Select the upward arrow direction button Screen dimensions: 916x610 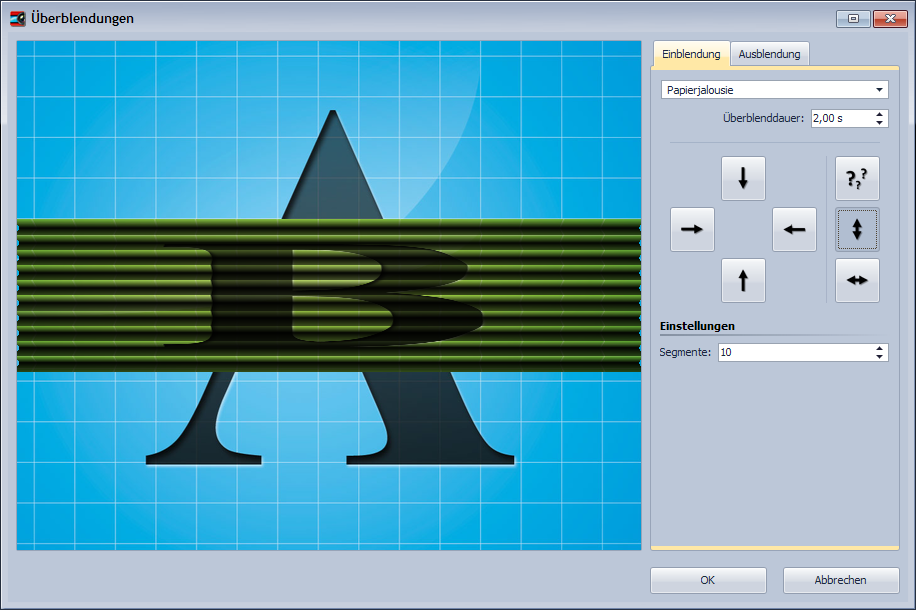click(x=743, y=281)
